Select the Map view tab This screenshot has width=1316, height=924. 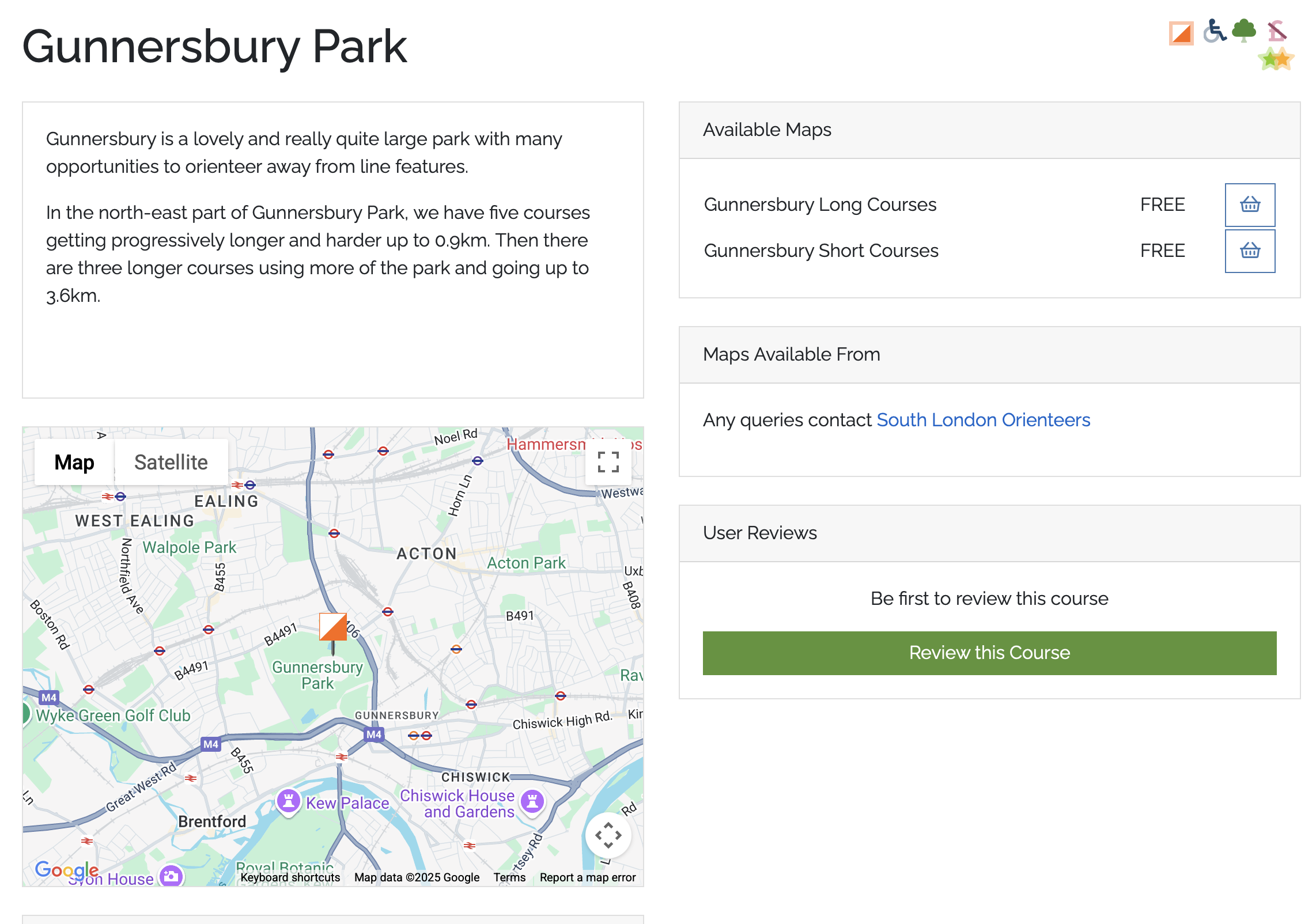click(74, 462)
